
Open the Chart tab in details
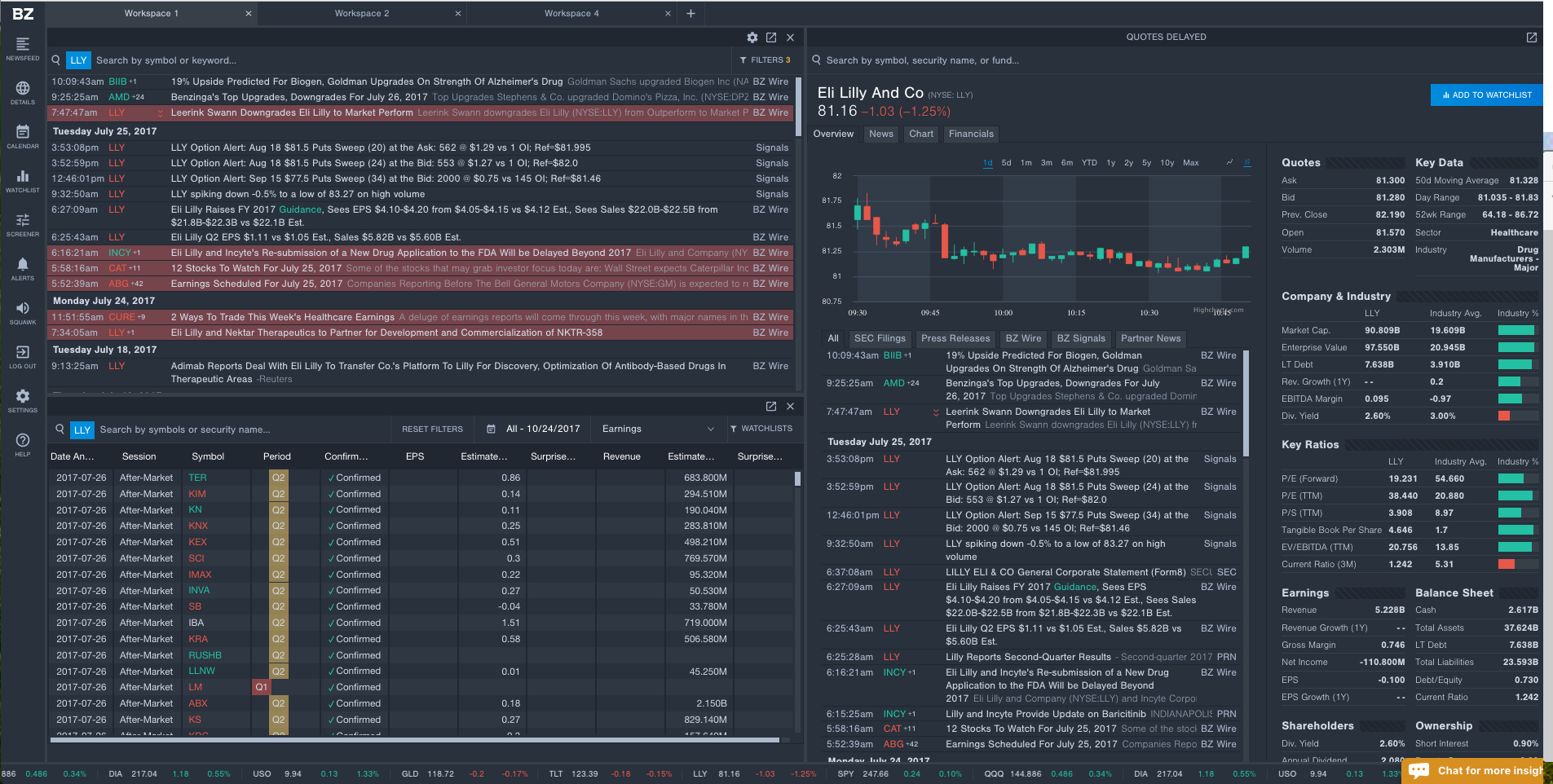(921, 134)
